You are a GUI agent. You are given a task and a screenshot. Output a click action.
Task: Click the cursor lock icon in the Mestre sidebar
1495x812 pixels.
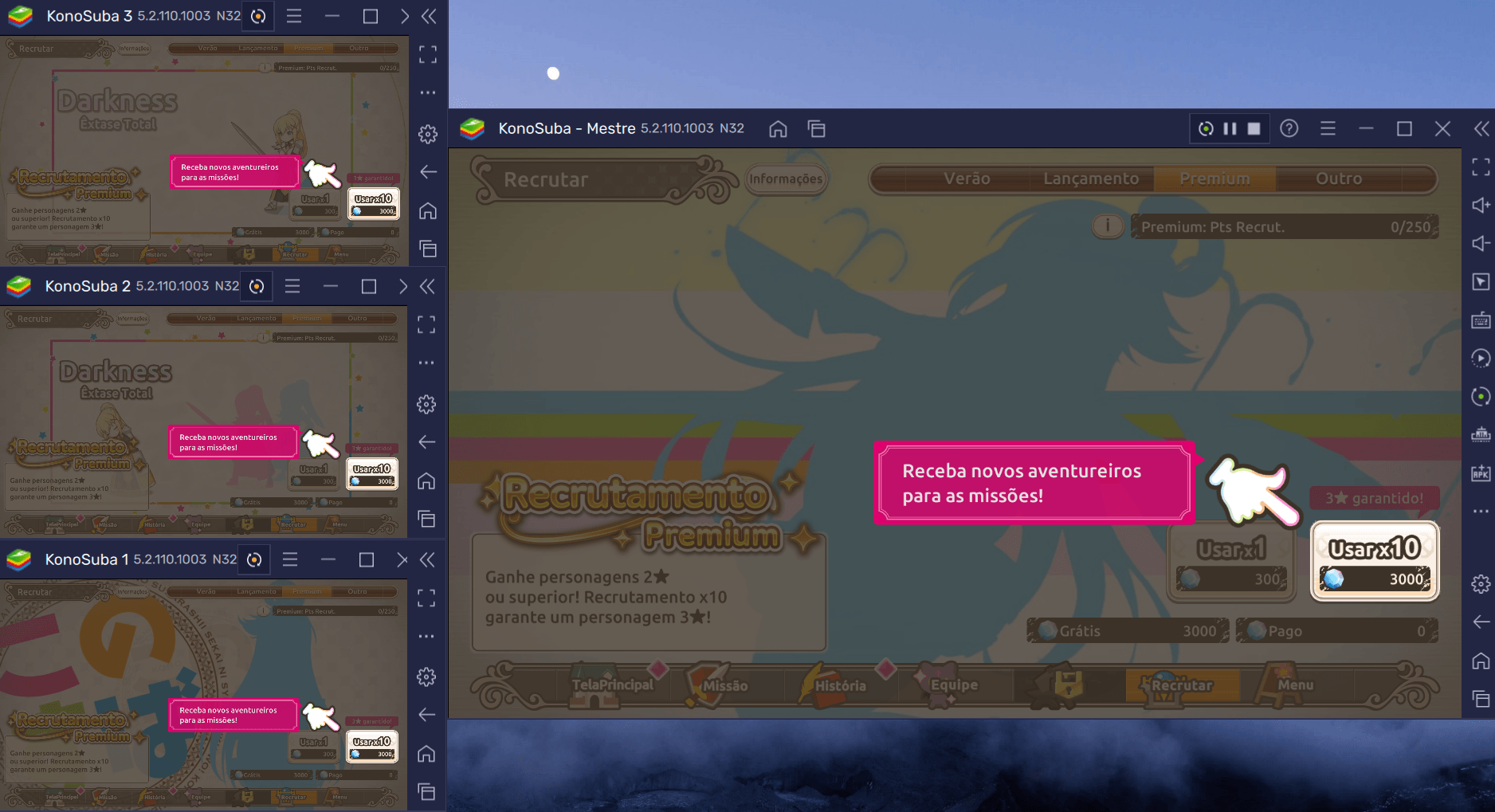click(x=1481, y=282)
